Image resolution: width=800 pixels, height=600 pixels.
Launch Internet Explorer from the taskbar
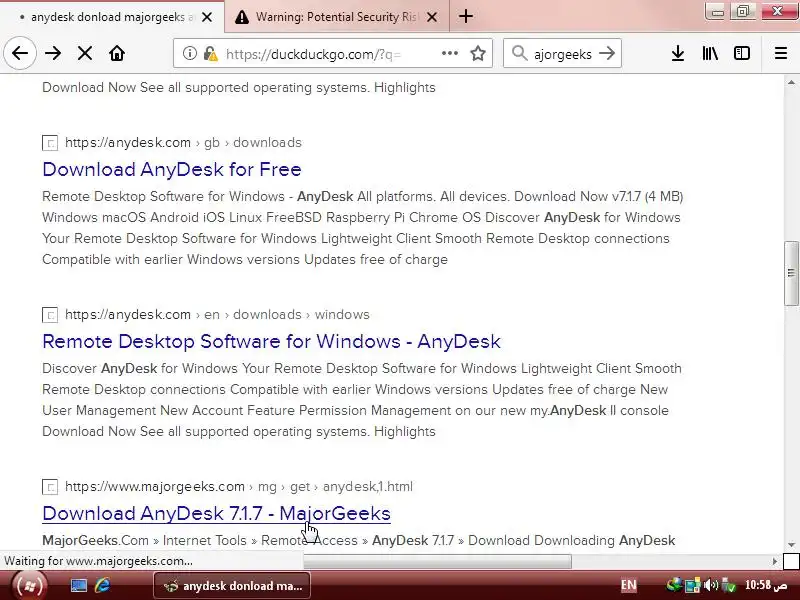point(102,585)
